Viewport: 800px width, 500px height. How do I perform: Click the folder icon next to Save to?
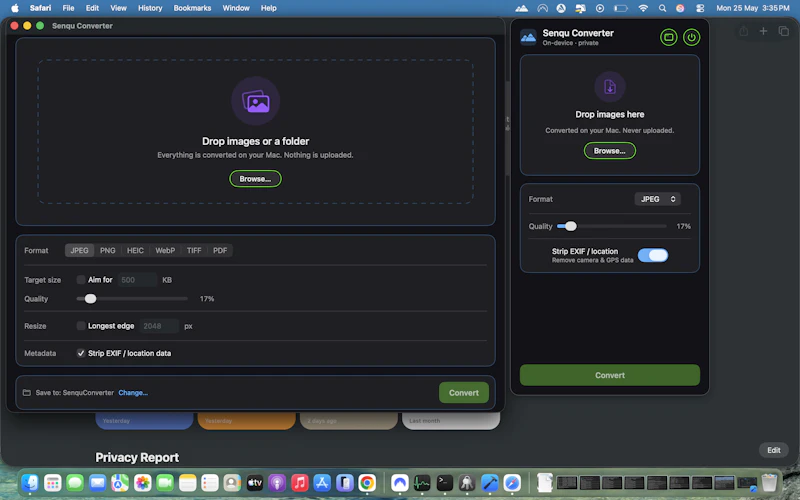(x=27, y=392)
